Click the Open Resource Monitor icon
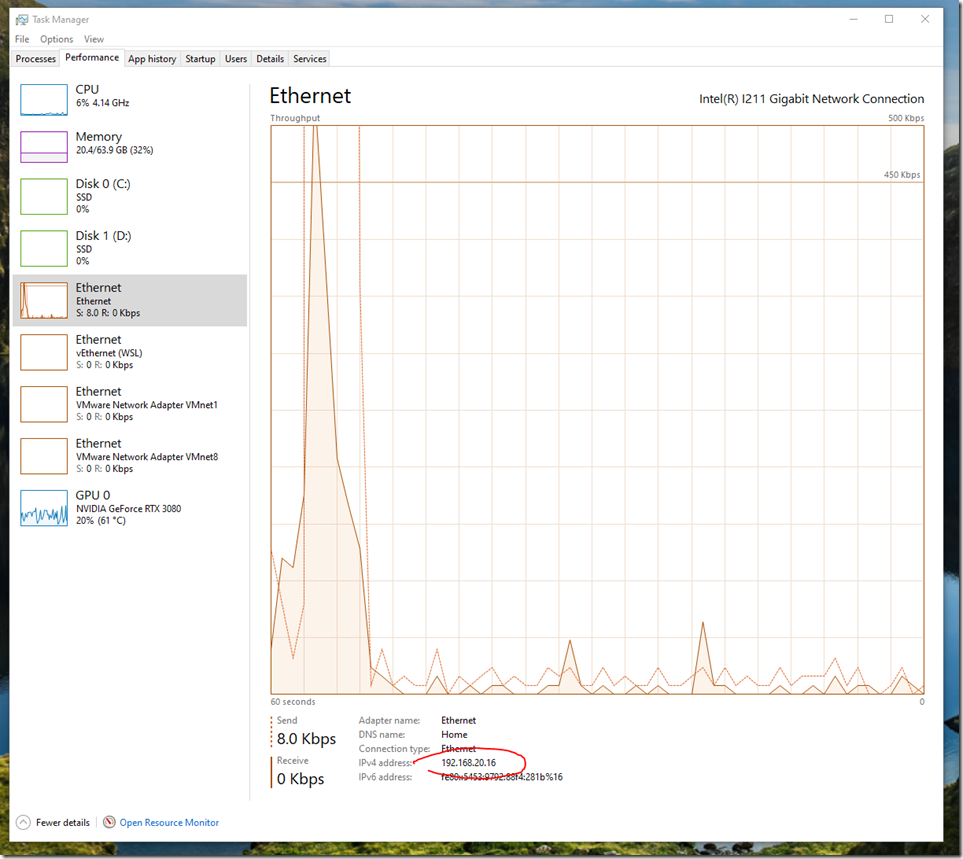 coord(109,823)
